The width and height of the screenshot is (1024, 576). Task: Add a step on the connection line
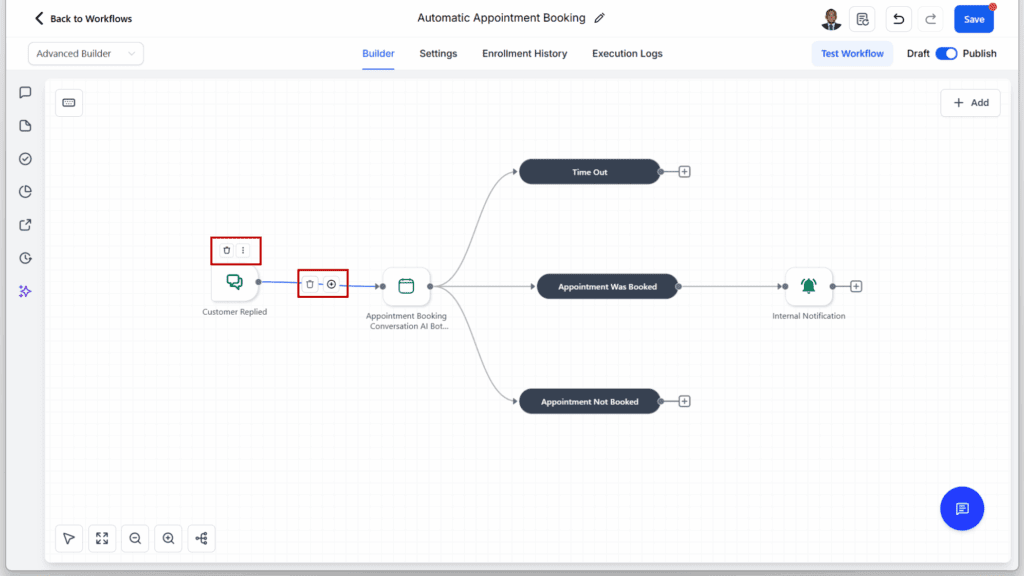[x=332, y=284]
